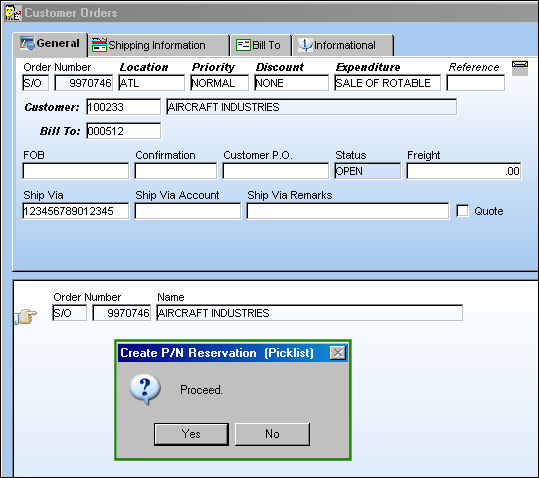Click the Ship Via Remarks field

click(x=348, y=211)
